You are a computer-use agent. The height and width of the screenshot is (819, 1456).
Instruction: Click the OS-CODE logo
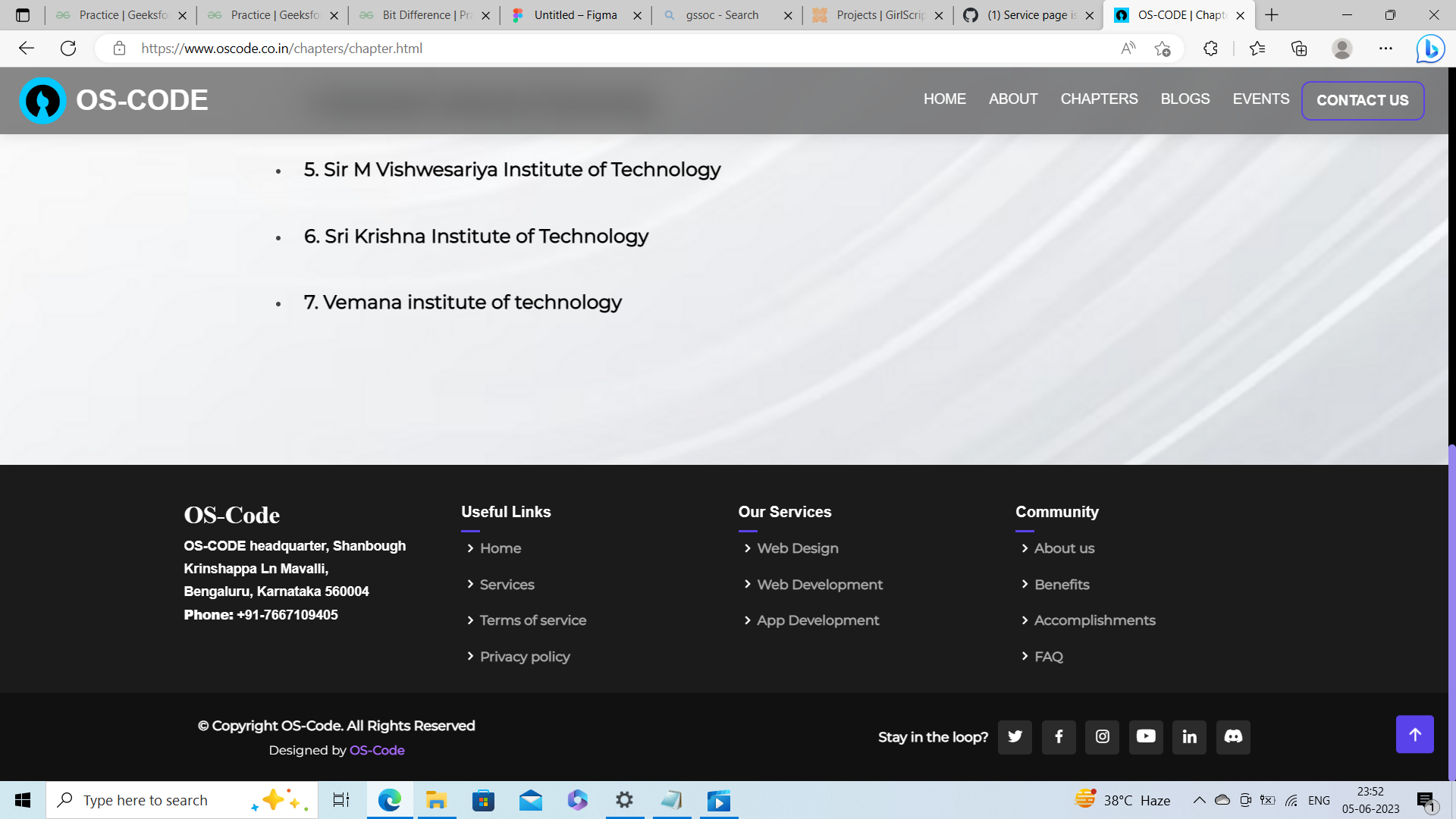(x=43, y=100)
